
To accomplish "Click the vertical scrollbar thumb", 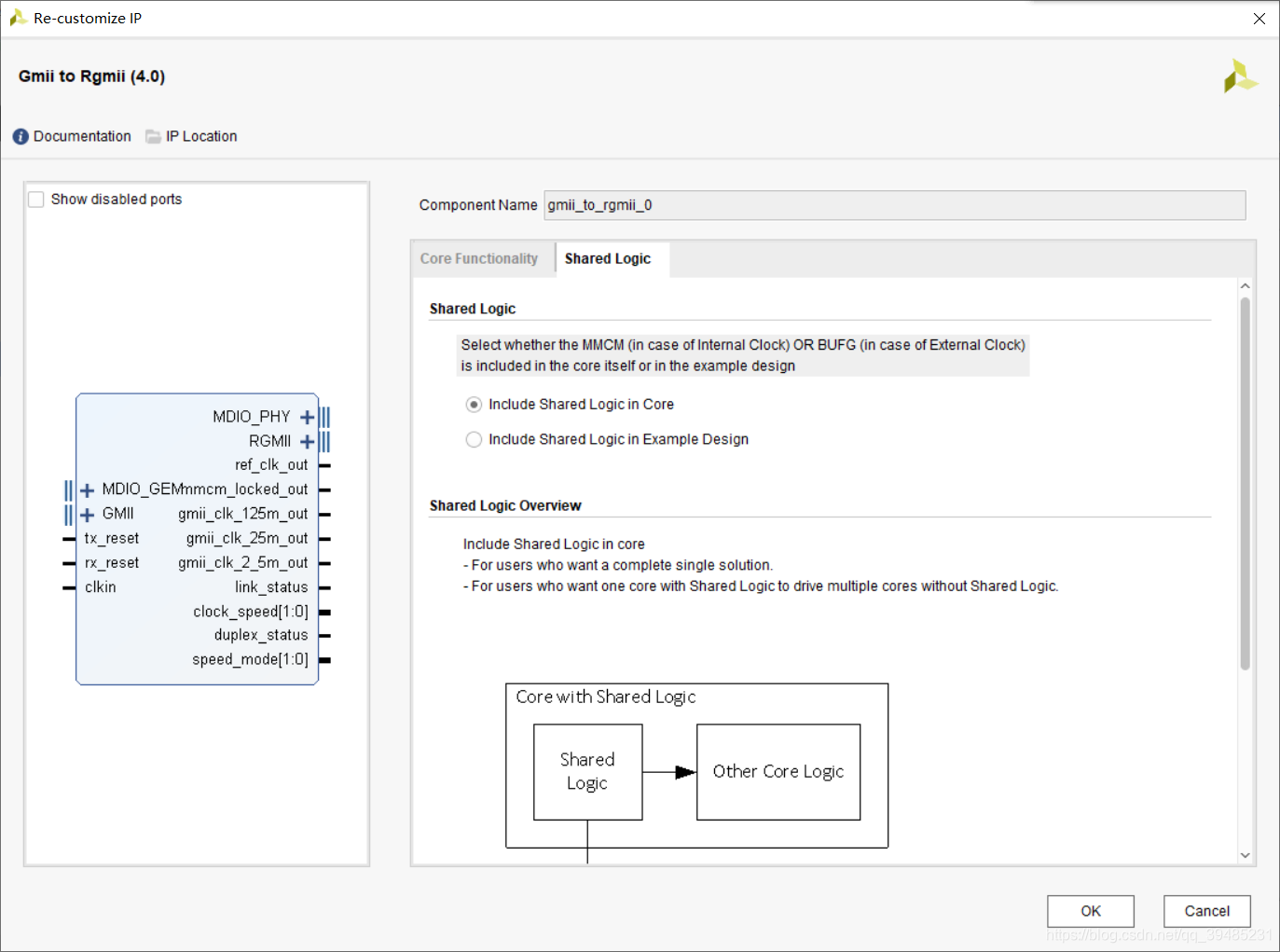I will pyautogui.click(x=1245, y=483).
